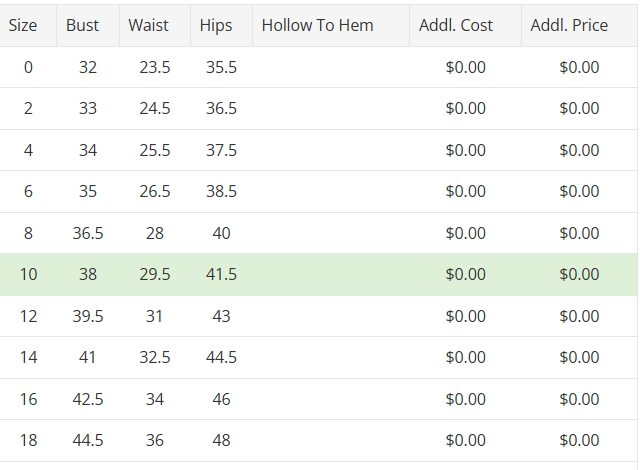Screen dimensions: 640x470
Task: Sort by the Waist column header
Action: coord(149,25)
